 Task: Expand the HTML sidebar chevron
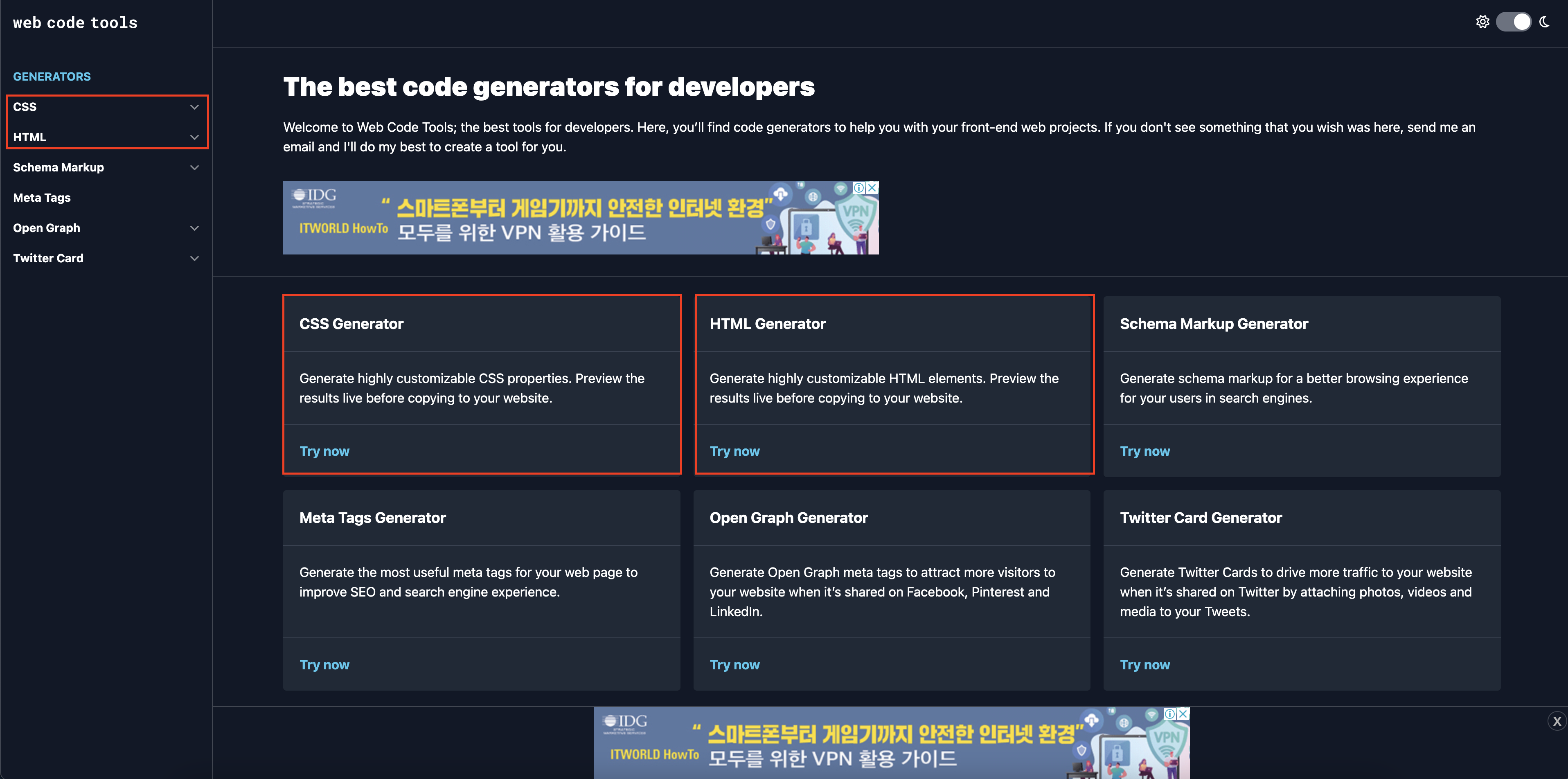tap(194, 137)
